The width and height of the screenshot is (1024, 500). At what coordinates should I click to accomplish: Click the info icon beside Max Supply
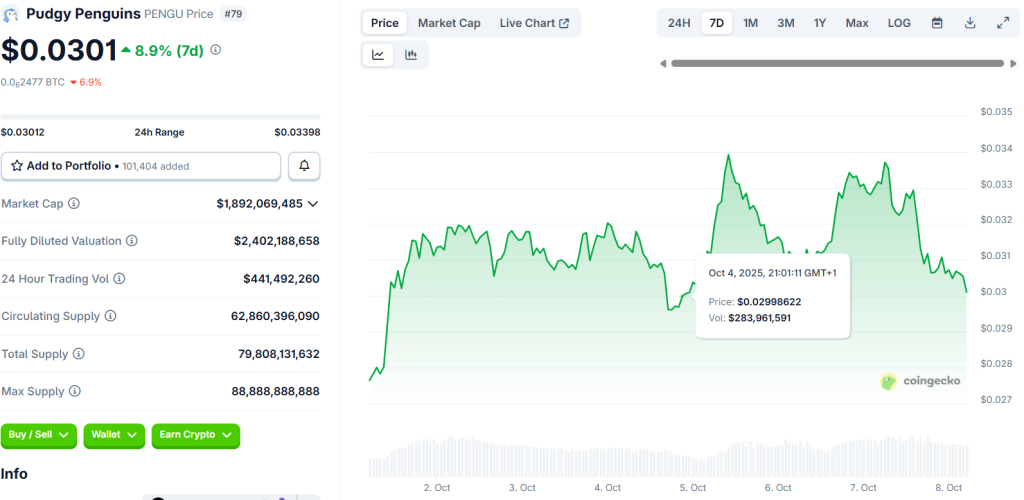tap(75, 391)
